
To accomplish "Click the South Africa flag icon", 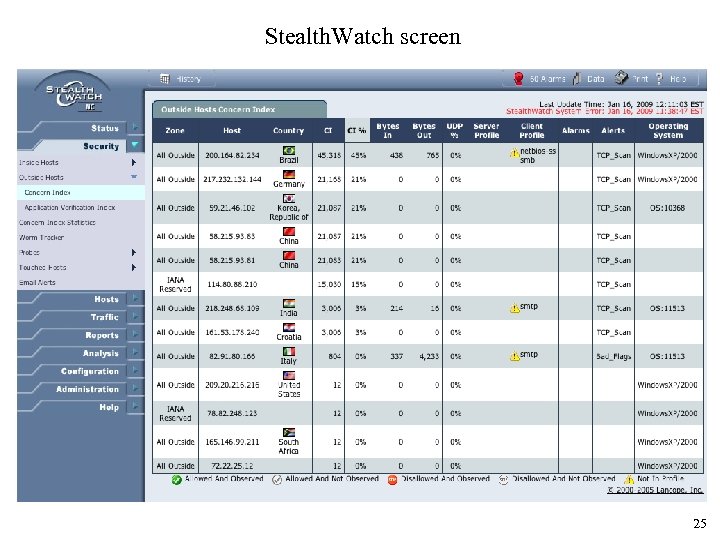I will pos(289,433).
